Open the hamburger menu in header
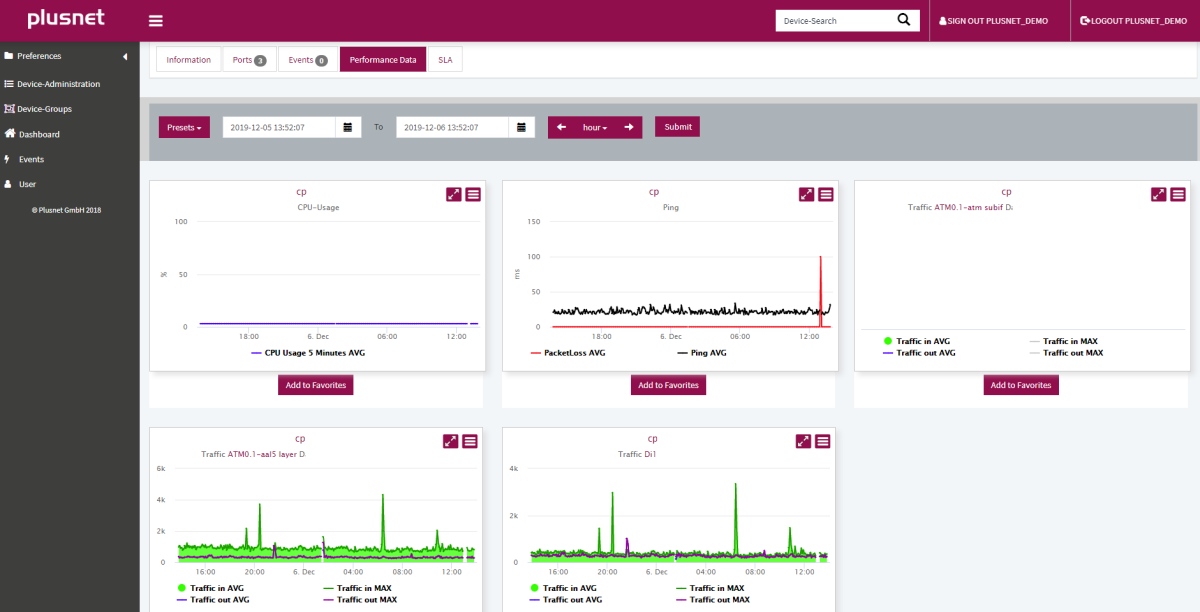 [155, 21]
